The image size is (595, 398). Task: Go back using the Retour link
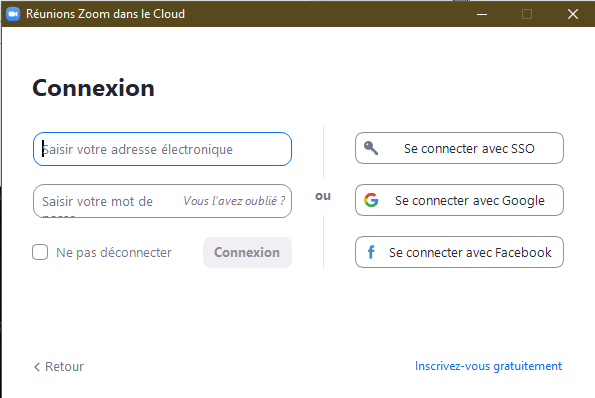pyautogui.click(x=64, y=367)
